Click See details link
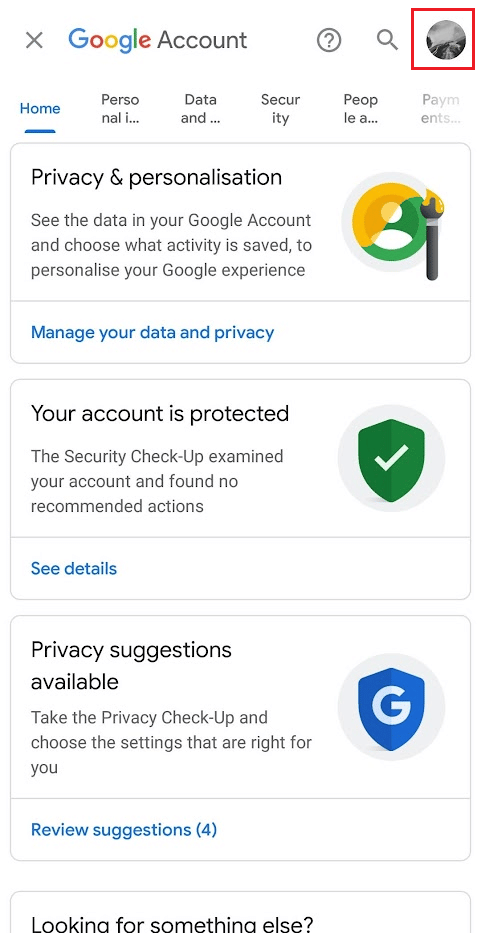The image size is (481, 933). click(74, 568)
